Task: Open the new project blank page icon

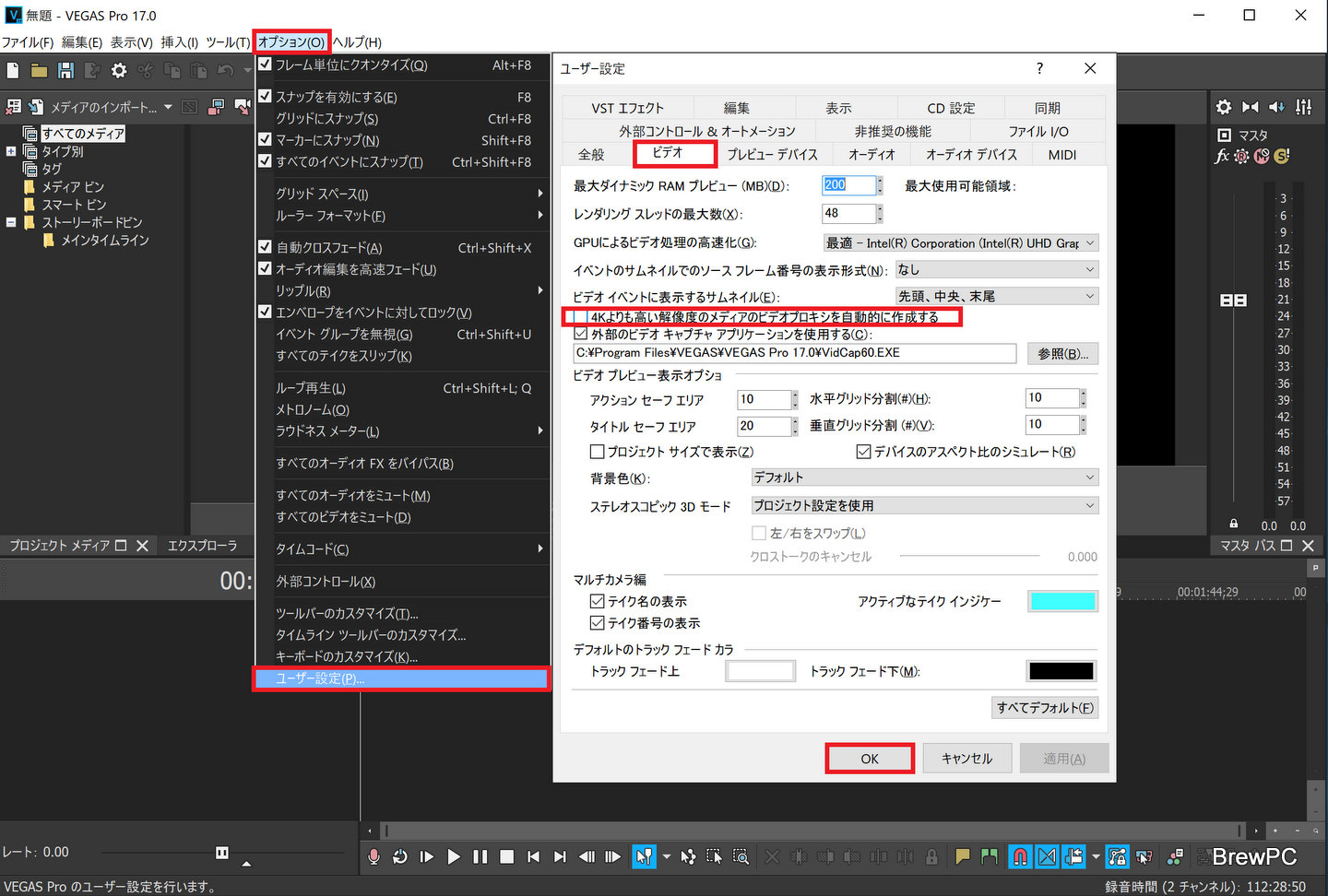Action: (13, 71)
